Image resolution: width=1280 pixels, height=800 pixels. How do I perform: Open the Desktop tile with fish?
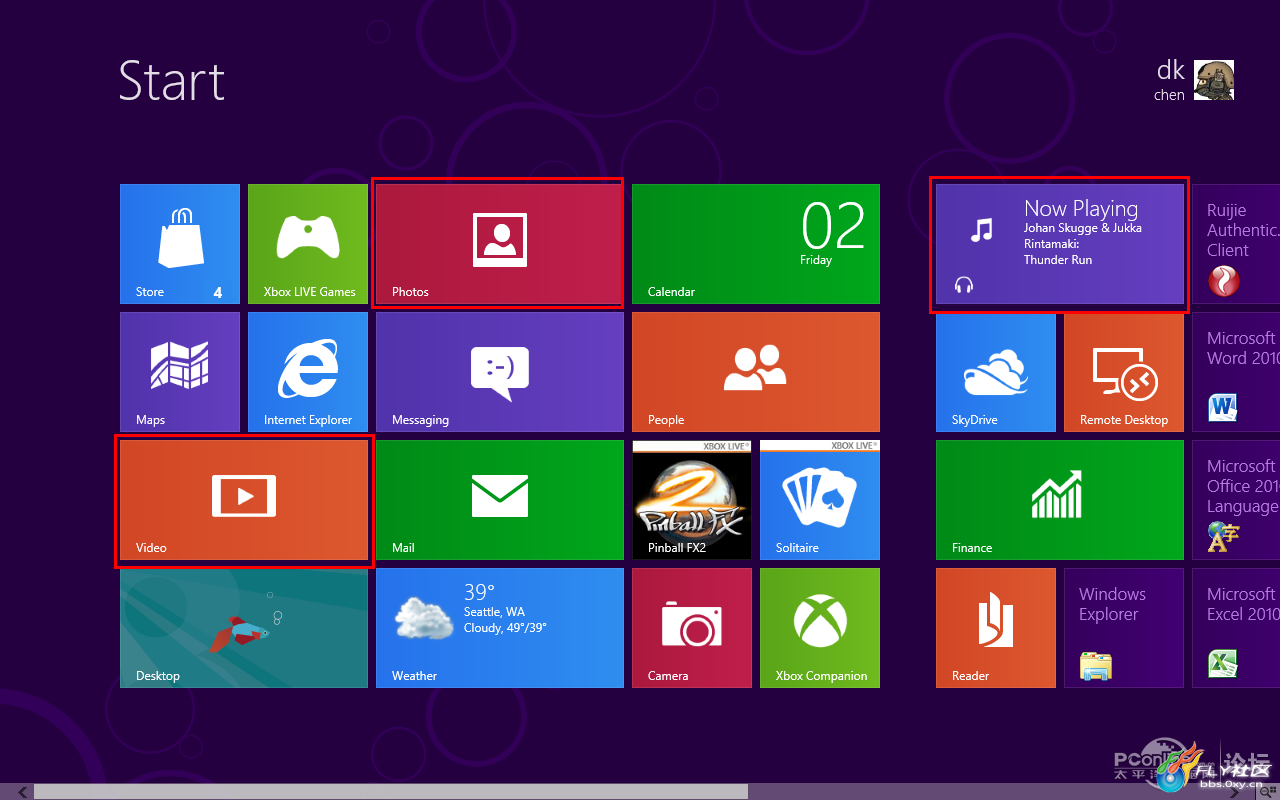pyautogui.click(x=244, y=628)
